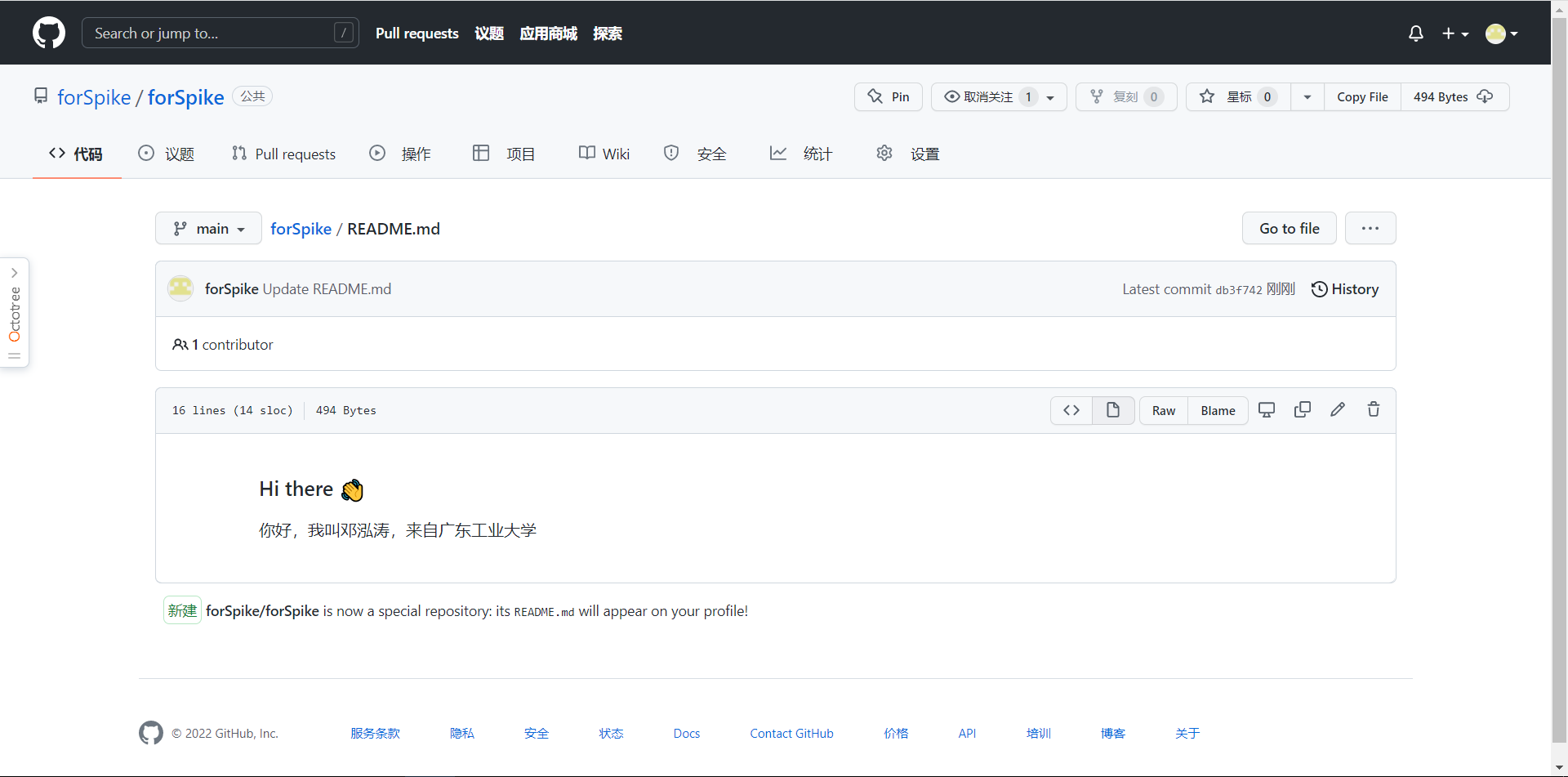The image size is (1568, 777).
Task: Pin the forSpike repository
Action: [888, 96]
